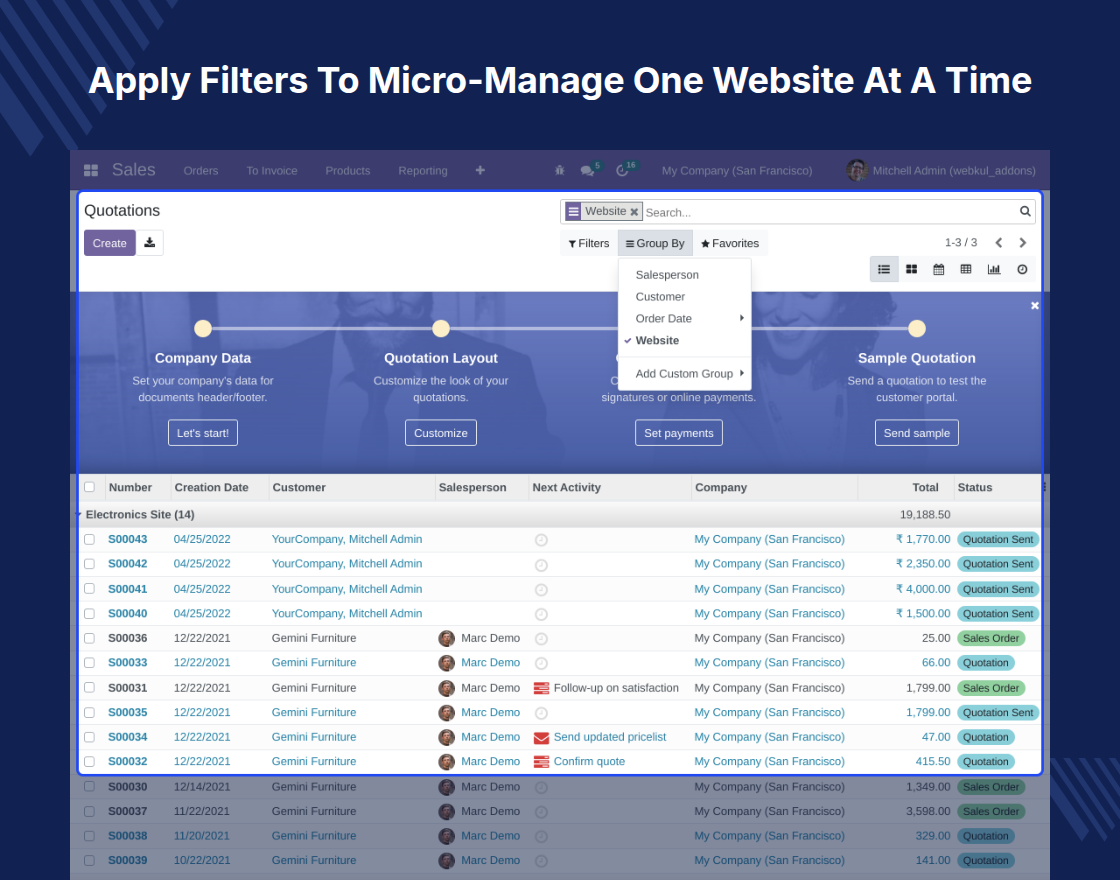Open the Favorites dropdown
The height and width of the screenshot is (880, 1120).
pos(730,243)
